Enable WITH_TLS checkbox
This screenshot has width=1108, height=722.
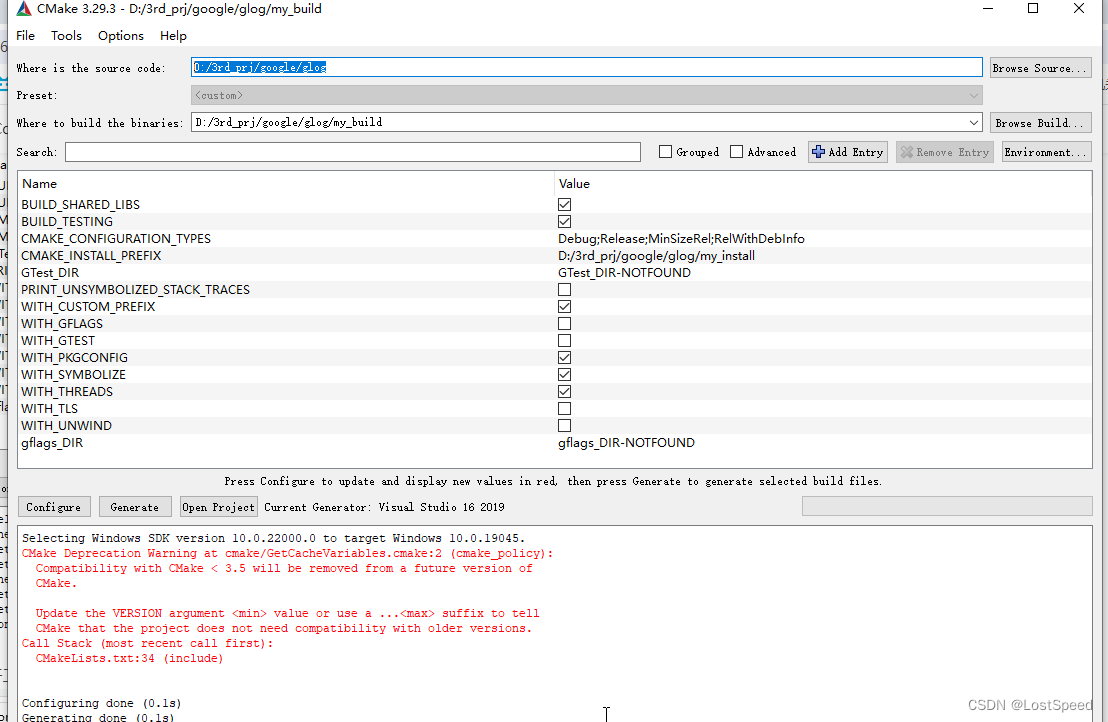[x=564, y=408]
